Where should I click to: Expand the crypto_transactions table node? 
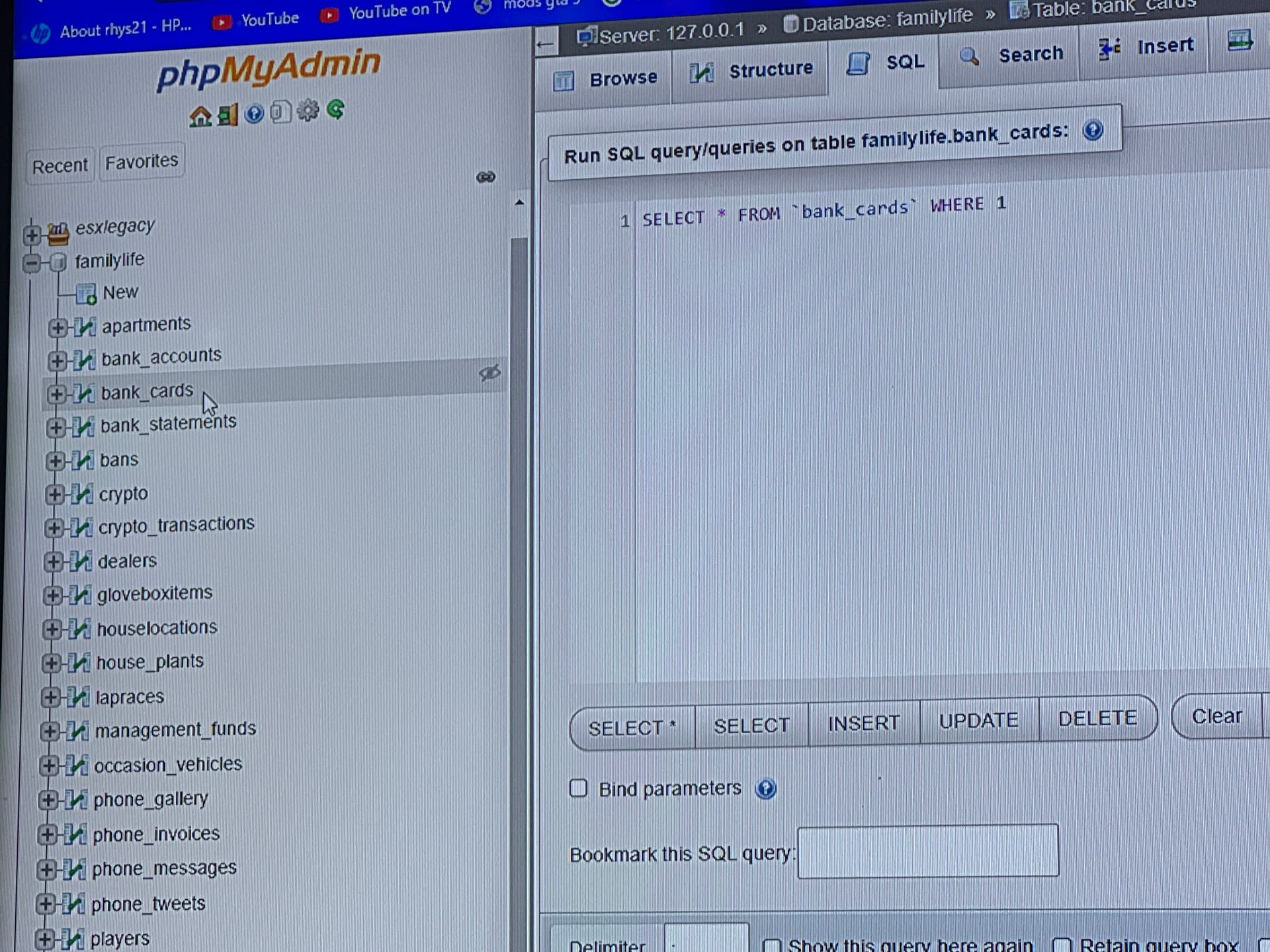pos(54,528)
